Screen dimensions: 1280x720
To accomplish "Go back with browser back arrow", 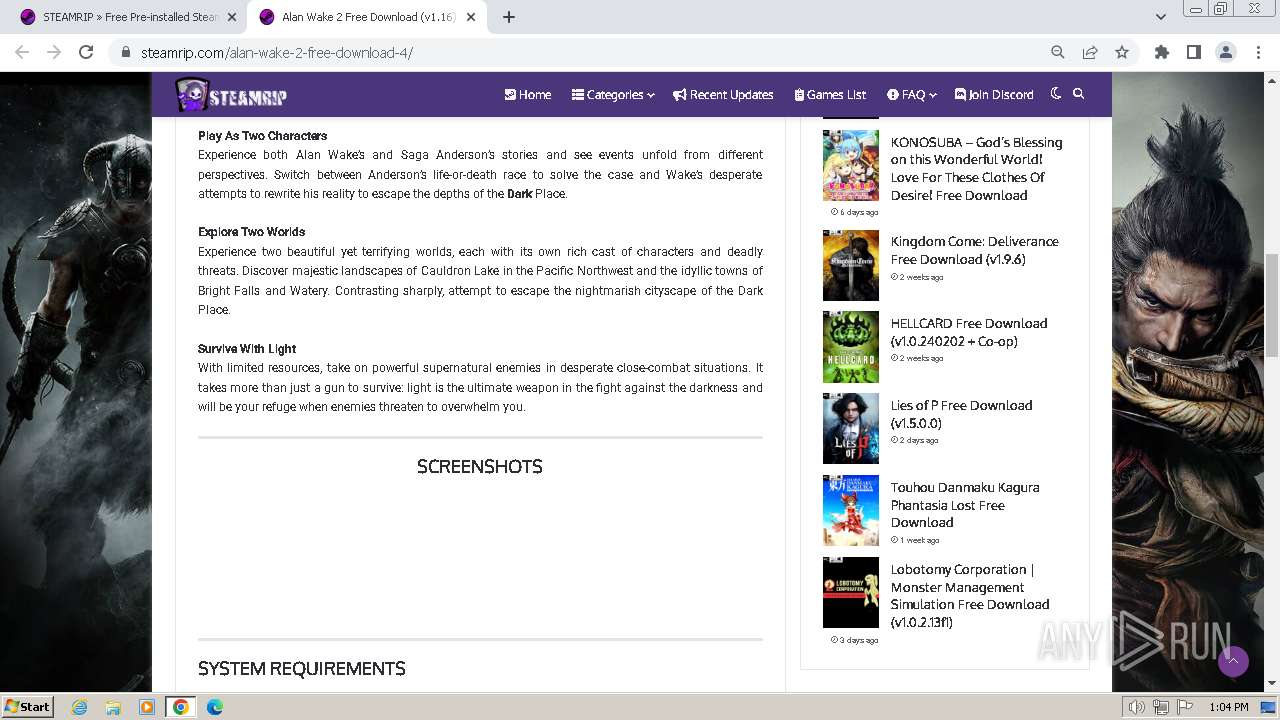I will click(22, 52).
